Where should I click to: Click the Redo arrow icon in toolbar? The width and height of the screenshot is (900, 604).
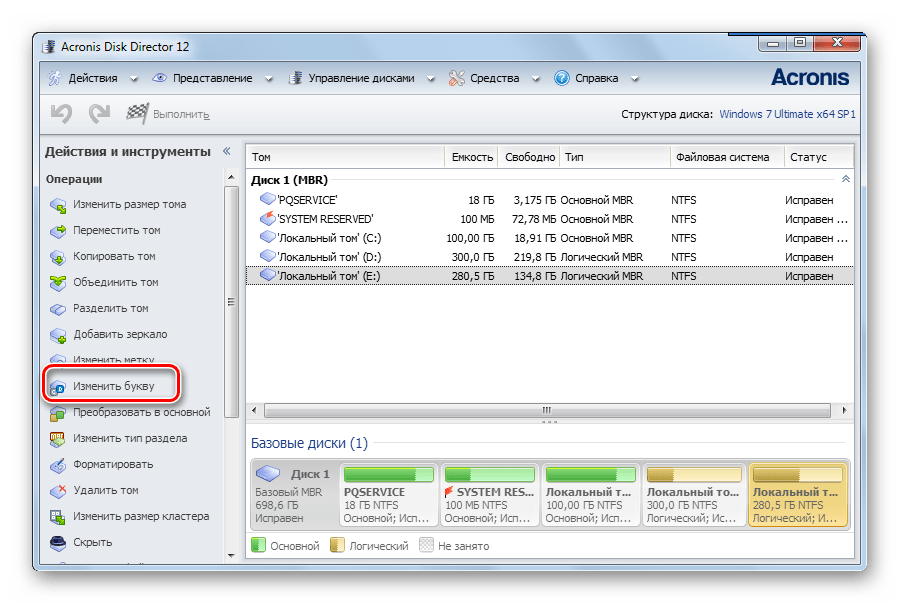click(99, 114)
